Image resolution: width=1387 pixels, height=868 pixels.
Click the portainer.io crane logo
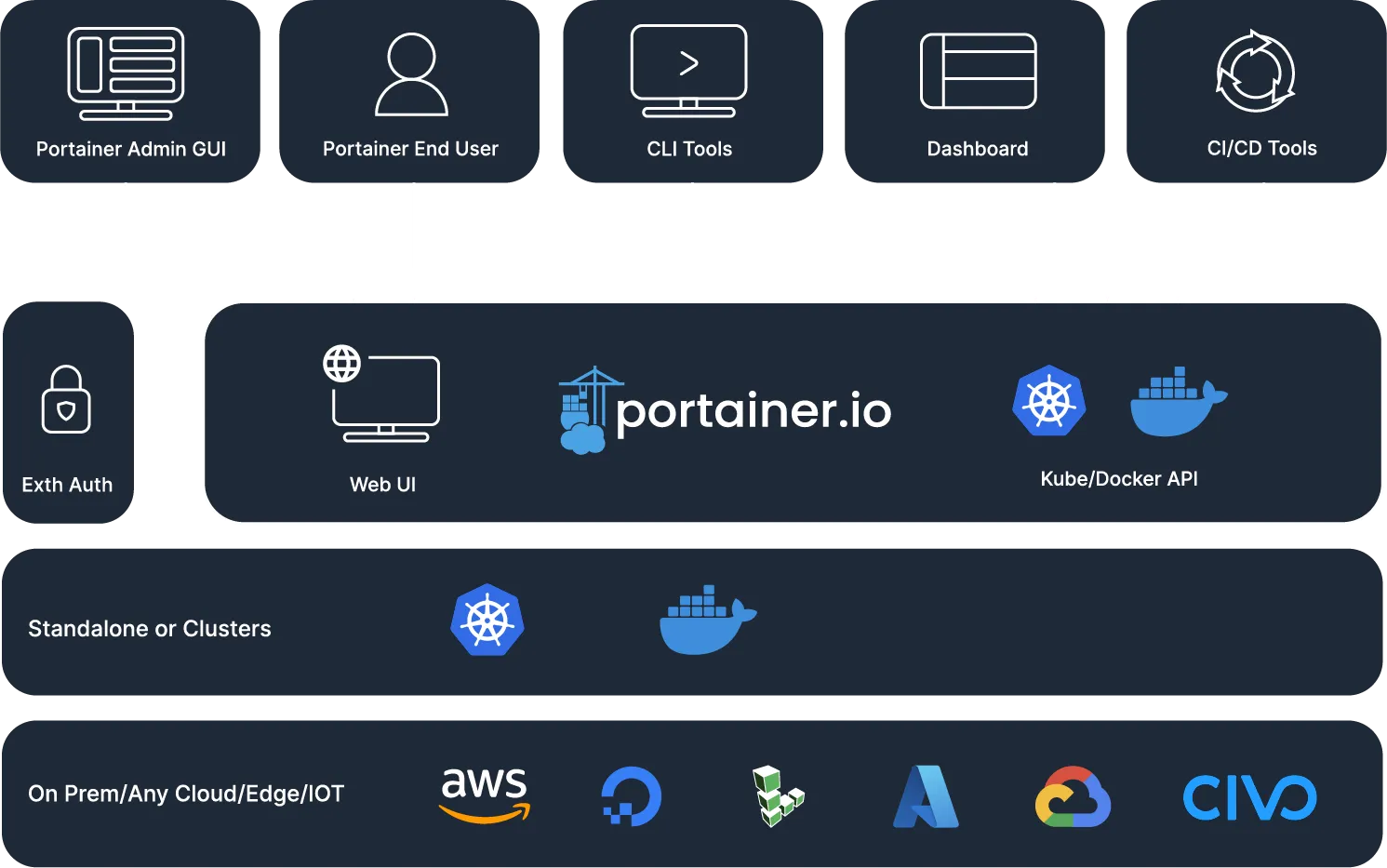coord(590,410)
